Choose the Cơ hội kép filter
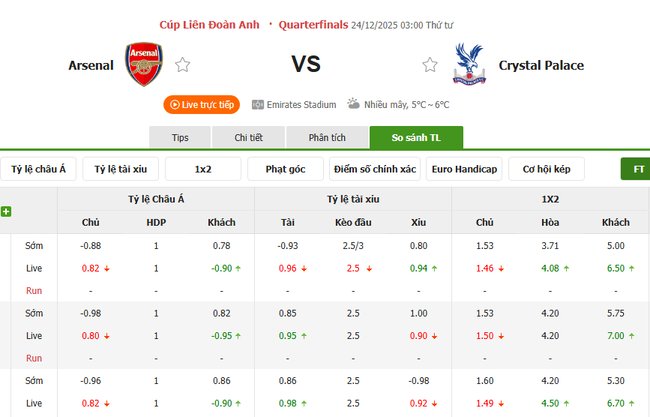650x417 pixels. 546,169
